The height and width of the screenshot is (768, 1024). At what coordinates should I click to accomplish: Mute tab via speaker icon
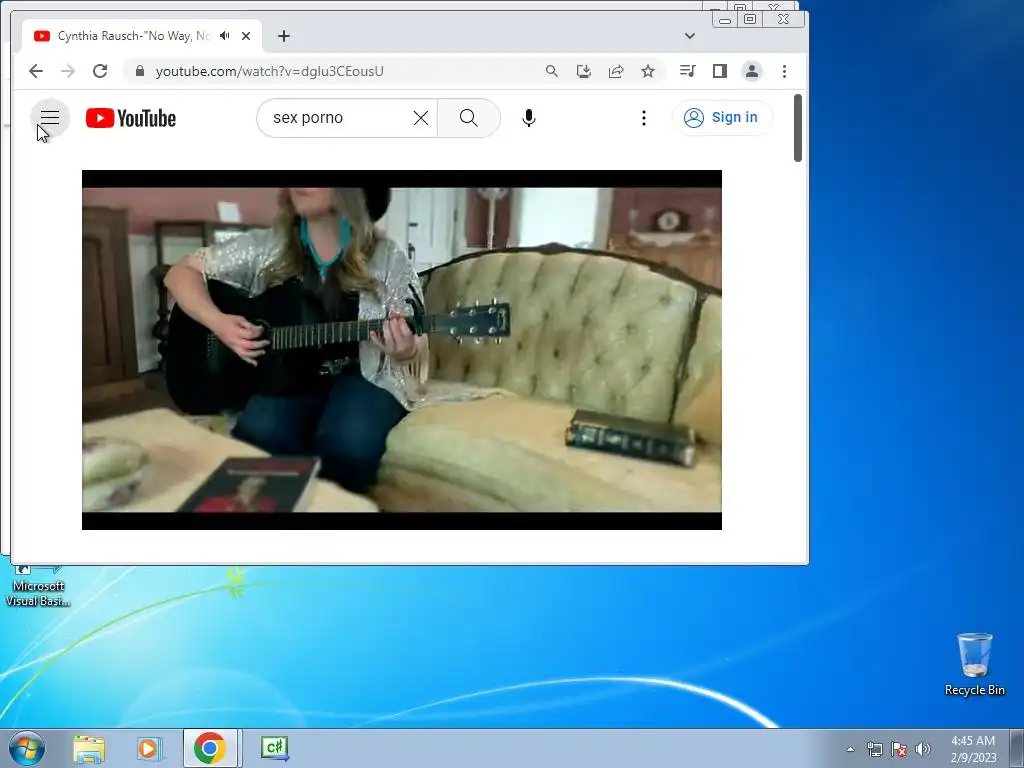[225, 36]
